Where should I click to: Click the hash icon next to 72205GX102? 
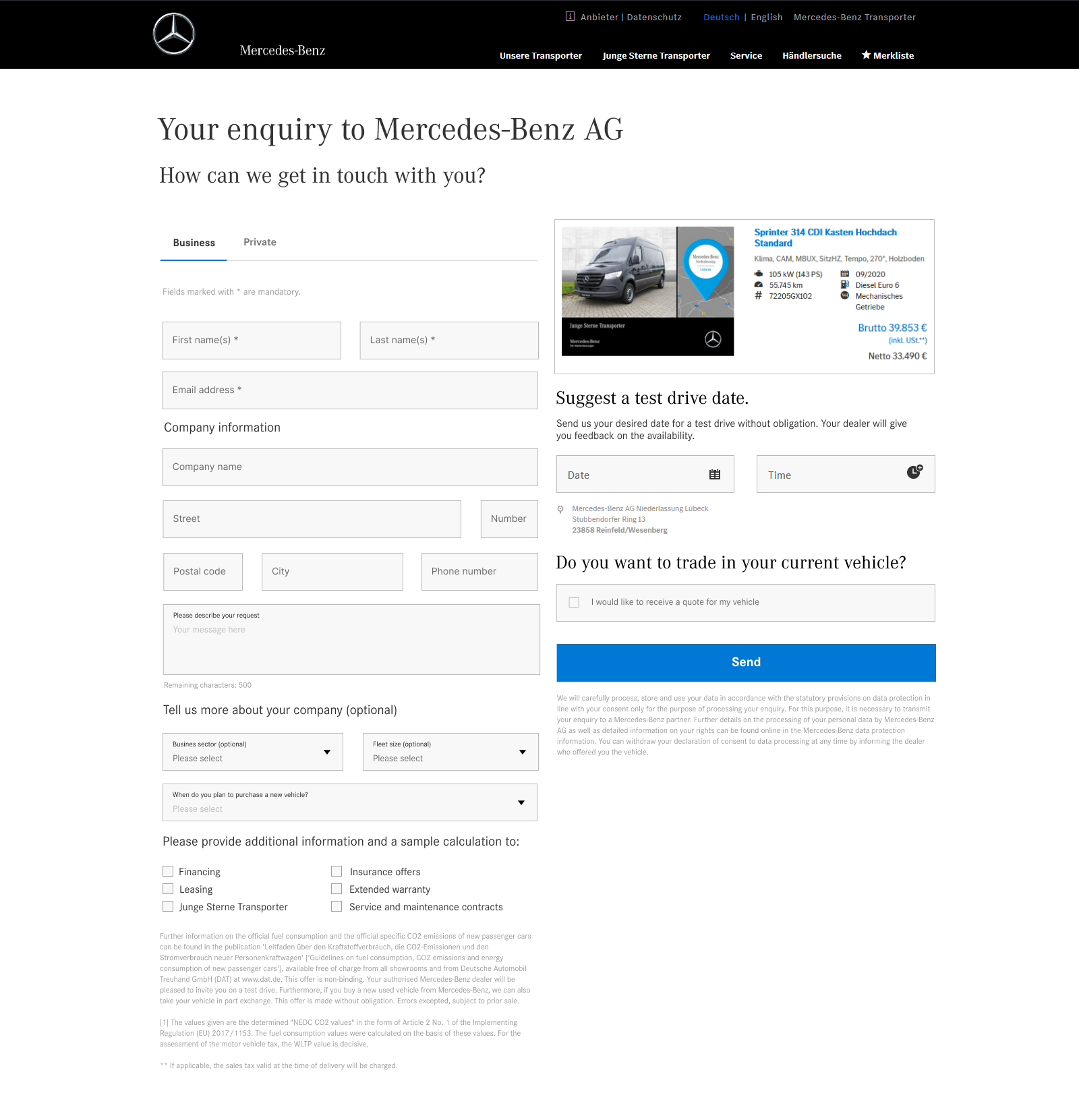[x=759, y=295]
